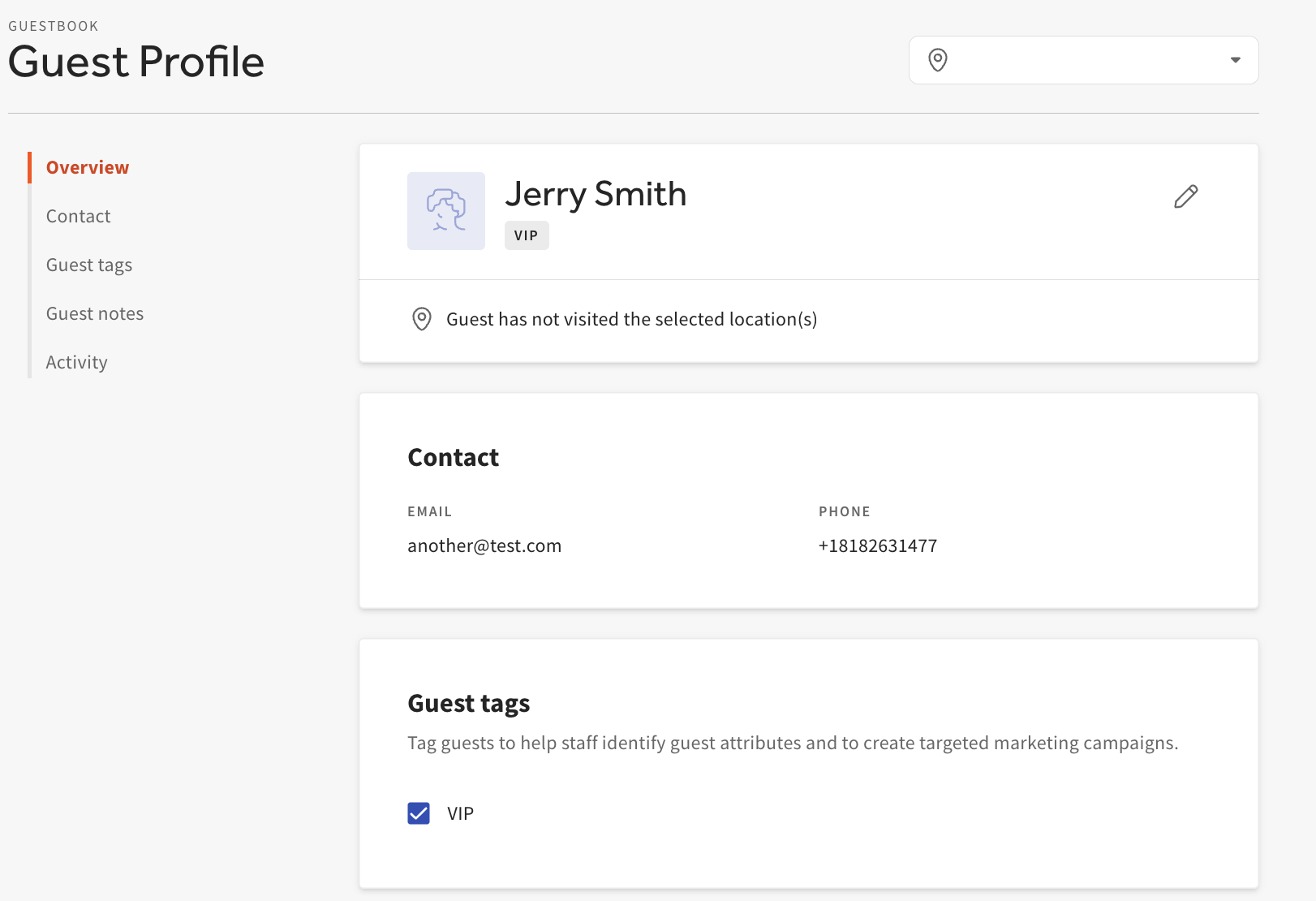
Task: Click the Overview sidebar entry
Action: click(87, 167)
